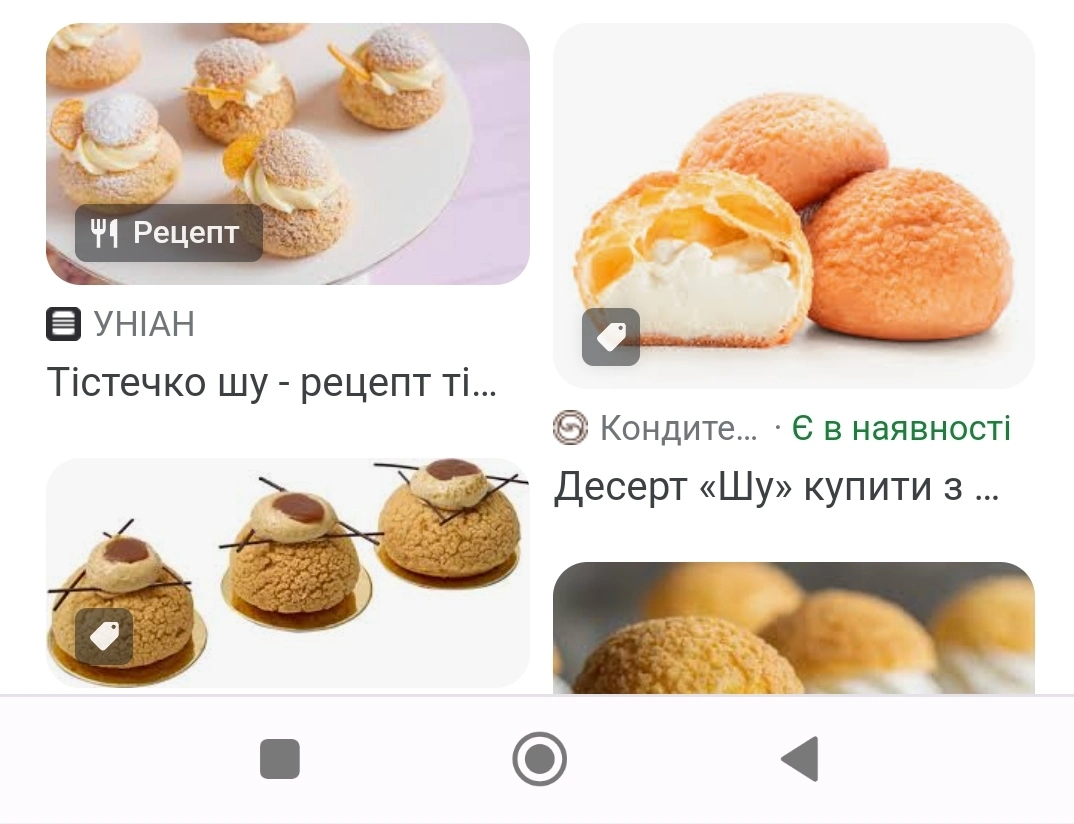Tap the fork and knife icon beside Рецепт
Screen dimensions: 1074x824
pos(105,233)
